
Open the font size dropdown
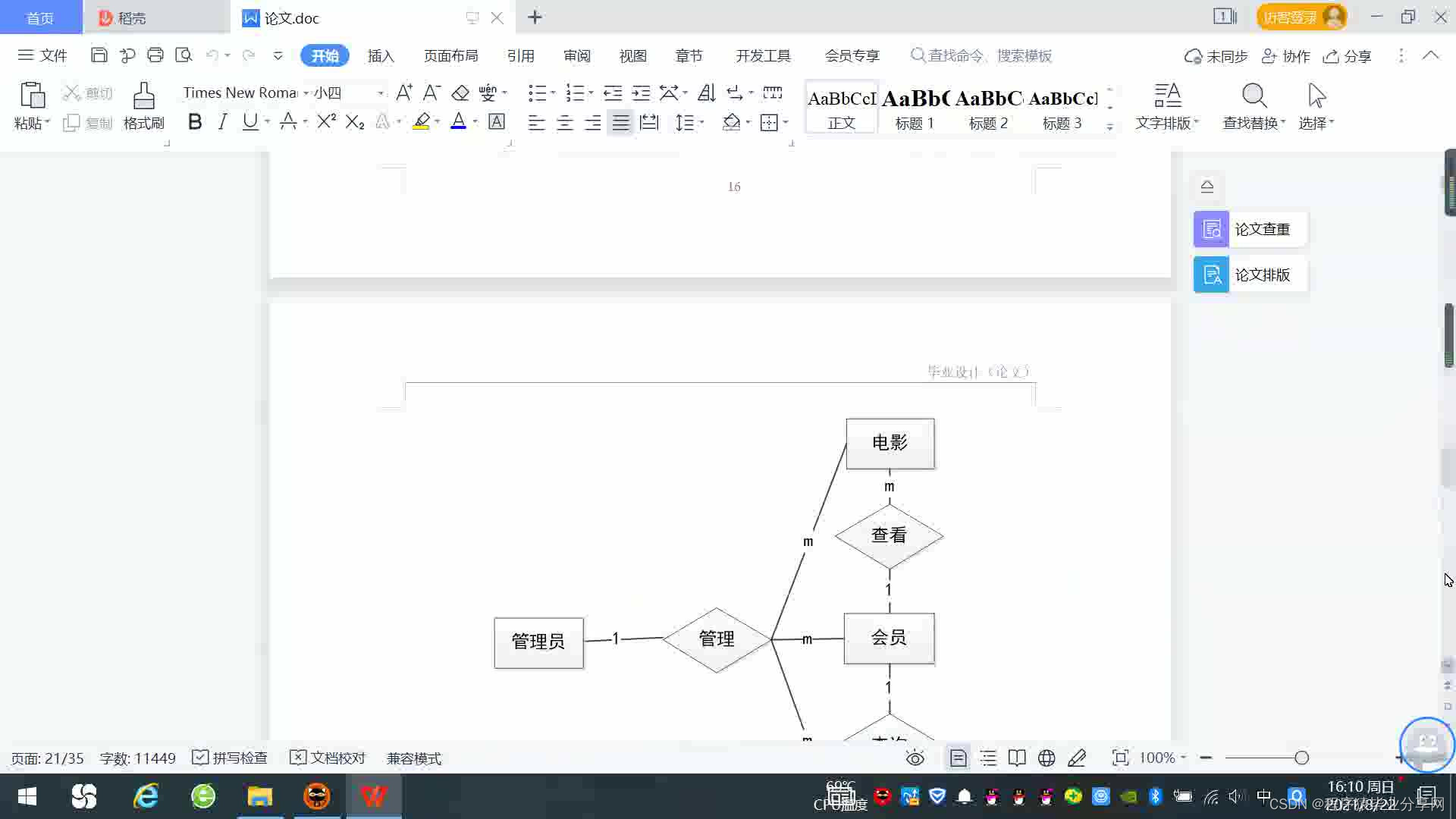381,93
